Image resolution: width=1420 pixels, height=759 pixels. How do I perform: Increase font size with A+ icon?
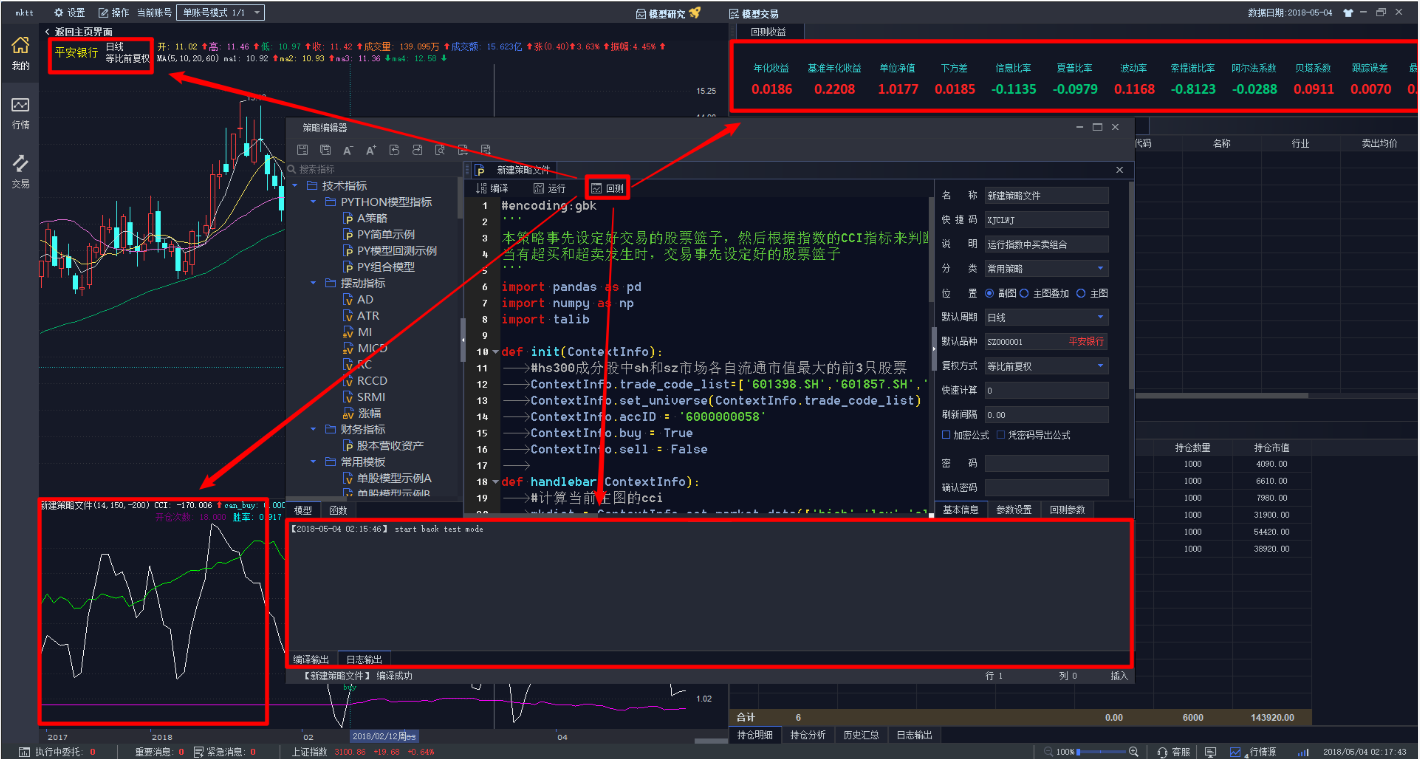pos(371,150)
